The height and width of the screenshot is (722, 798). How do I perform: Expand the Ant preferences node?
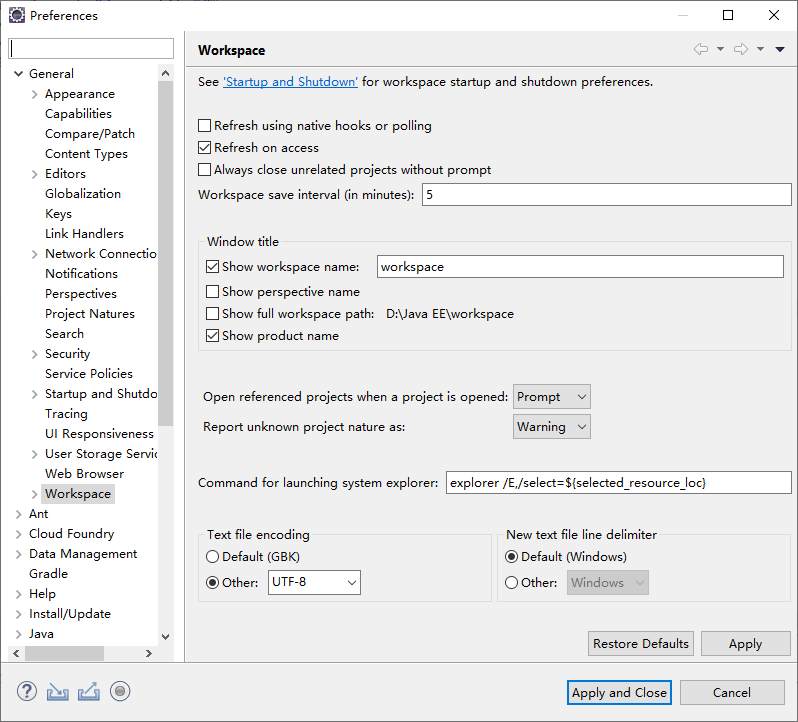(18, 514)
